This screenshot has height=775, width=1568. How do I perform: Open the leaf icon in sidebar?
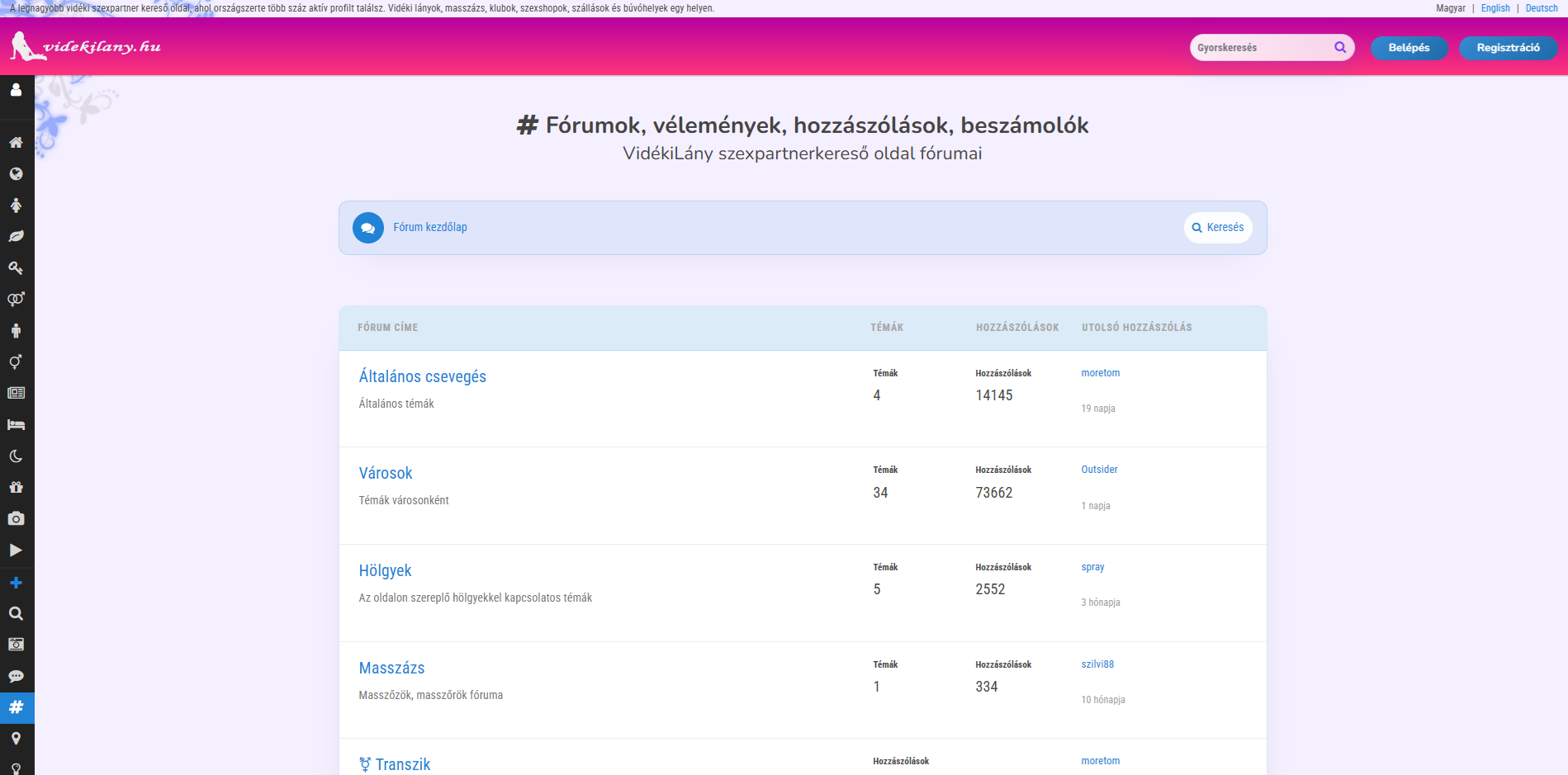[x=16, y=236]
